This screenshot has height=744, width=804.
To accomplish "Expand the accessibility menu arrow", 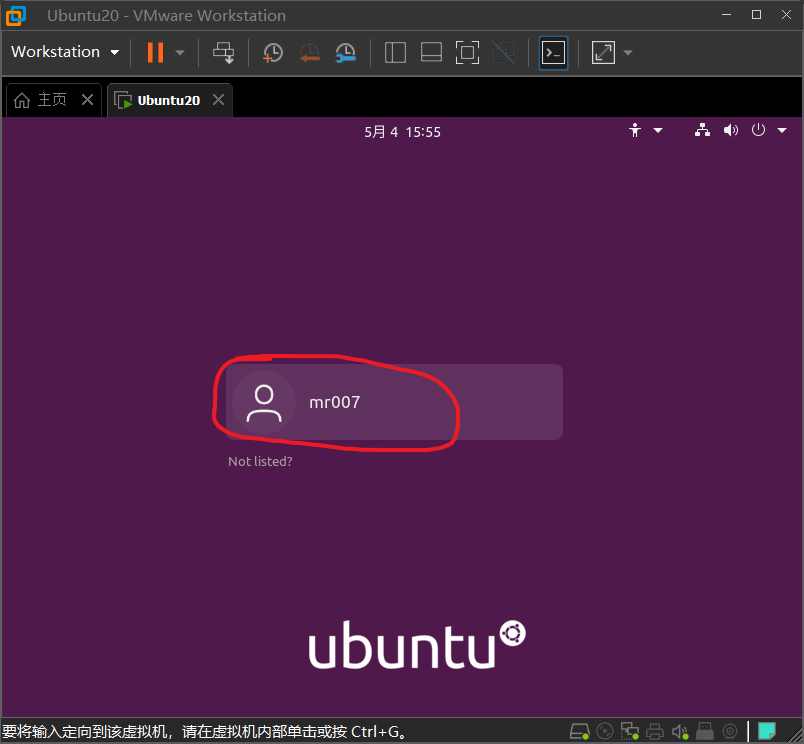I will pyautogui.click(x=658, y=131).
